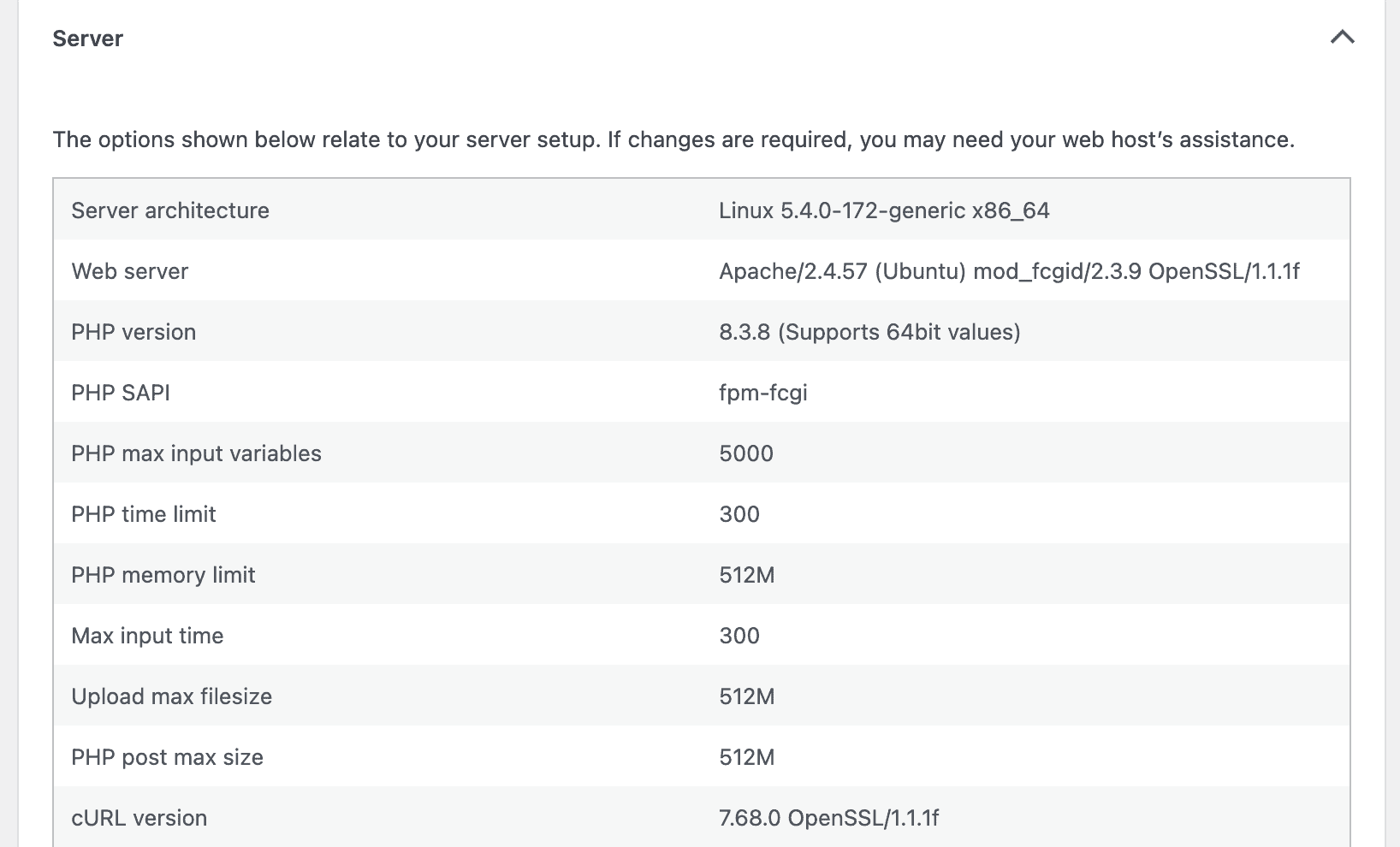Click the PHP SAPI label
The width and height of the screenshot is (1400, 847).
click(122, 393)
